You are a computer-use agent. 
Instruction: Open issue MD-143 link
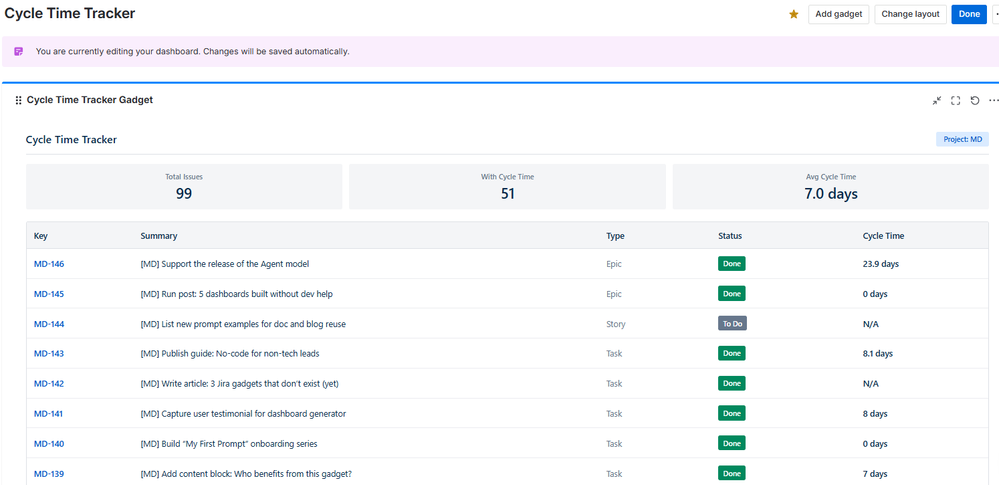(x=49, y=353)
